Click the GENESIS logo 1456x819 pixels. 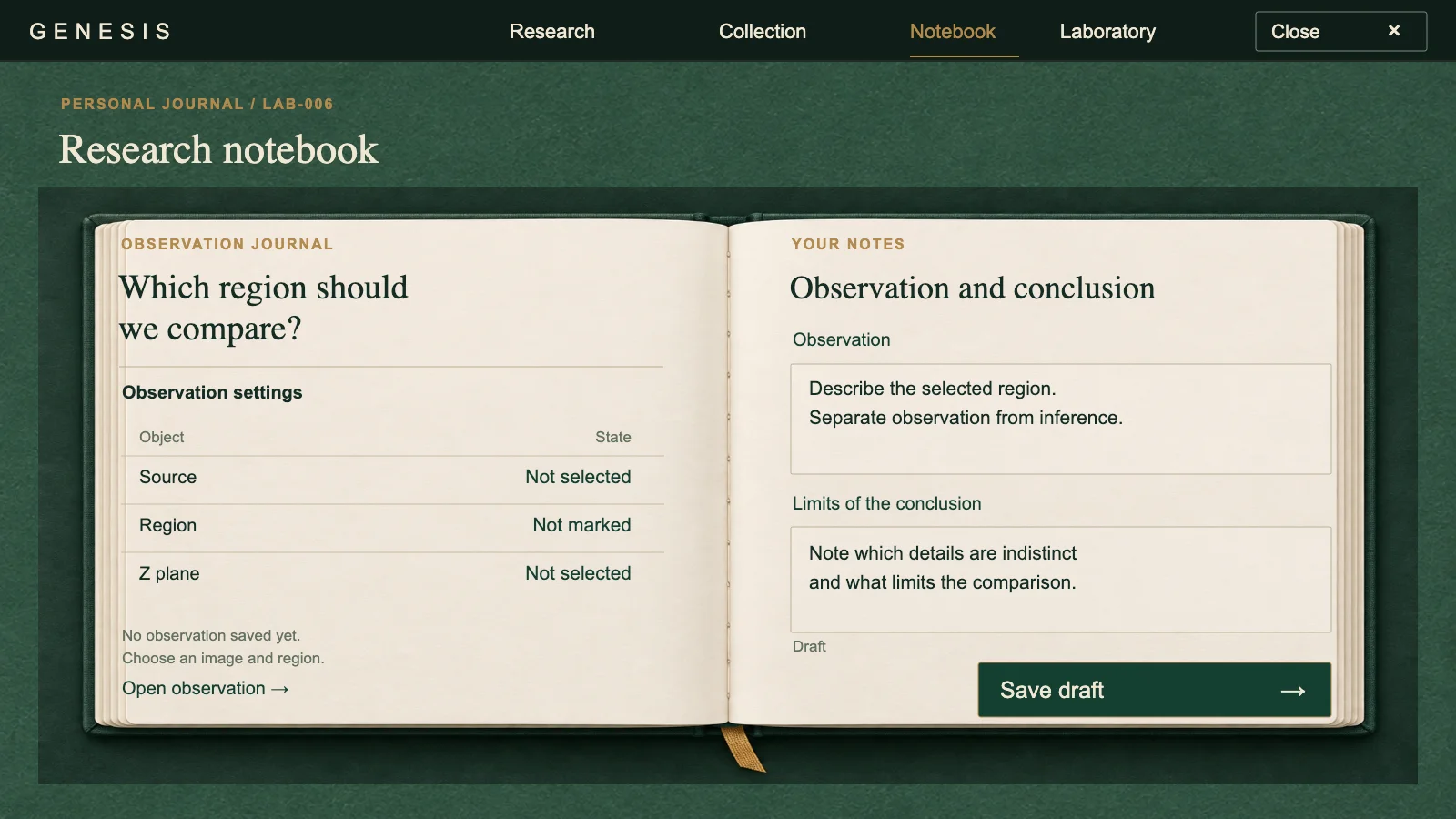click(x=100, y=31)
